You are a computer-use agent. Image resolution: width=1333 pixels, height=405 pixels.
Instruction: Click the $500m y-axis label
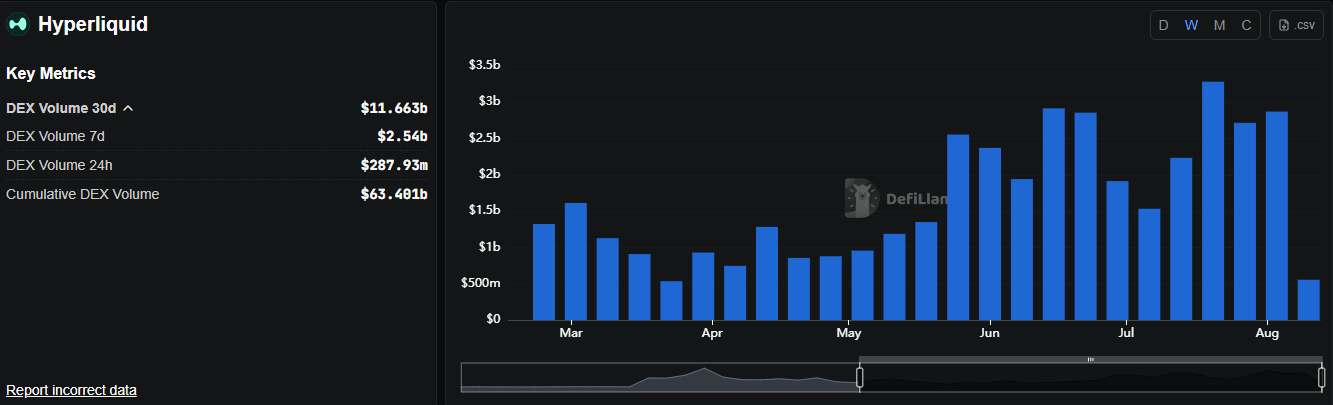(482, 283)
